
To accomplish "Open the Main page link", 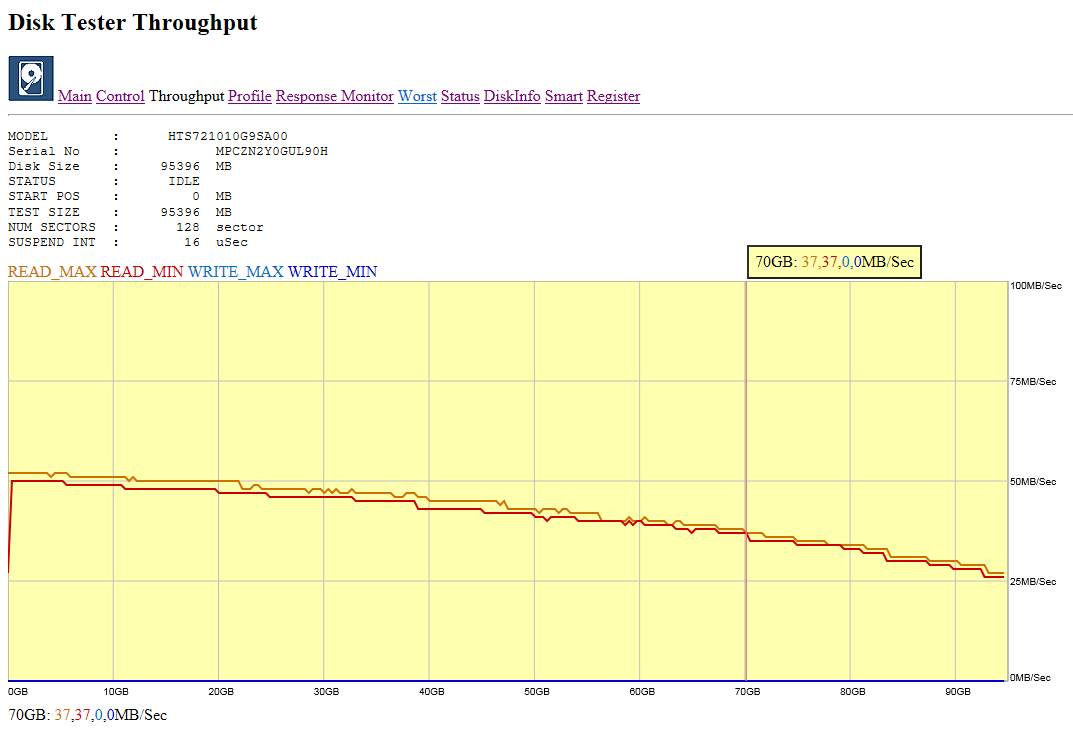I will pos(75,96).
